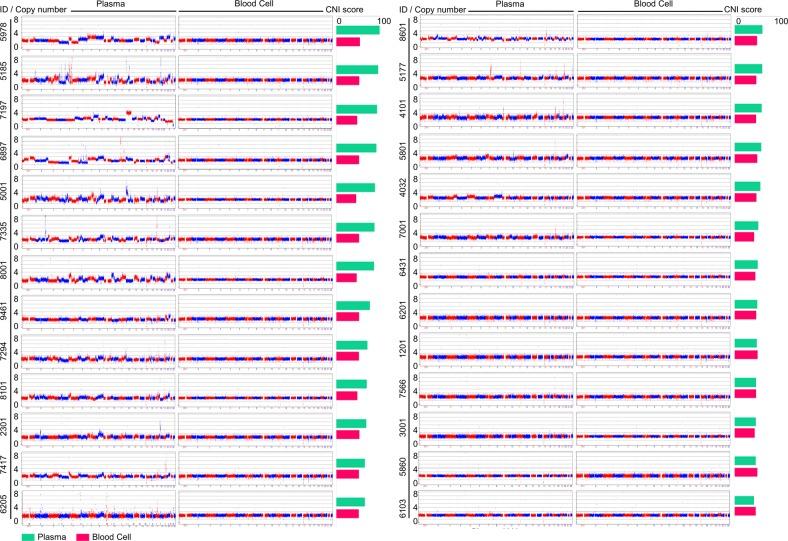Open the plasma plot for sample 8601
The width and height of the screenshot is (788, 541).
point(497,32)
